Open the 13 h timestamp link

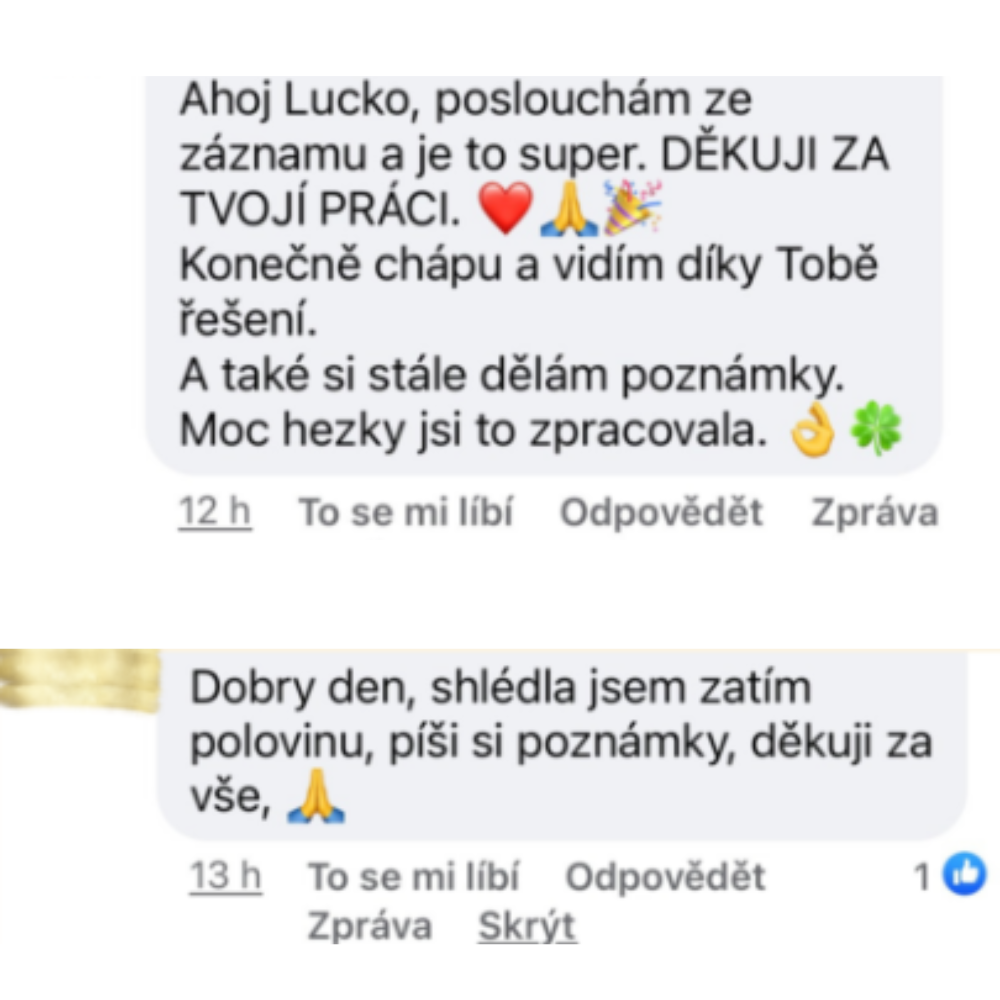point(226,876)
